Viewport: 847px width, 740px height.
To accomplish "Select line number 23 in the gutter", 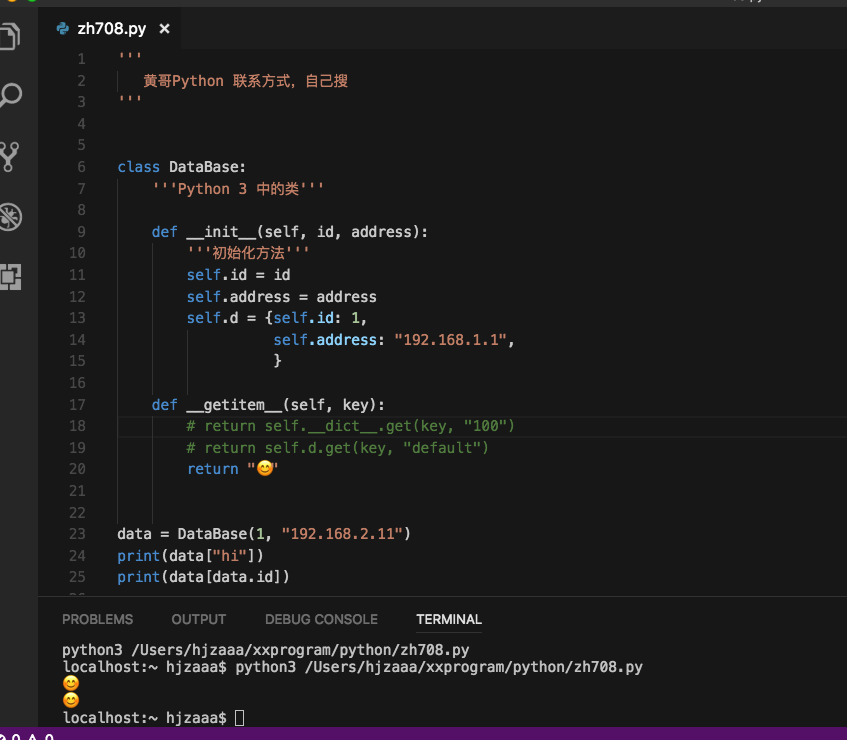I will point(77,534).
